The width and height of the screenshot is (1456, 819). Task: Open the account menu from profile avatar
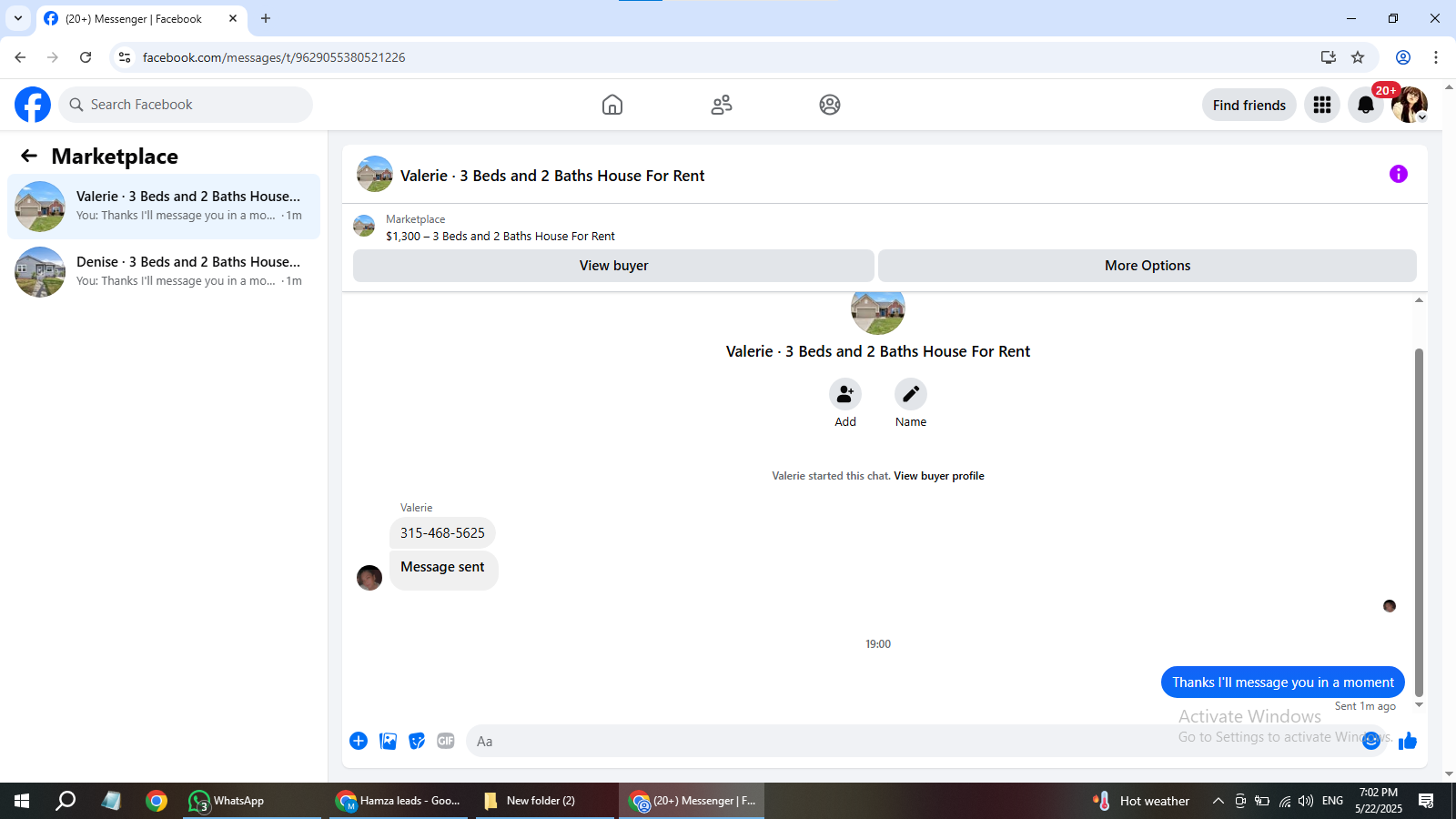1410,105
